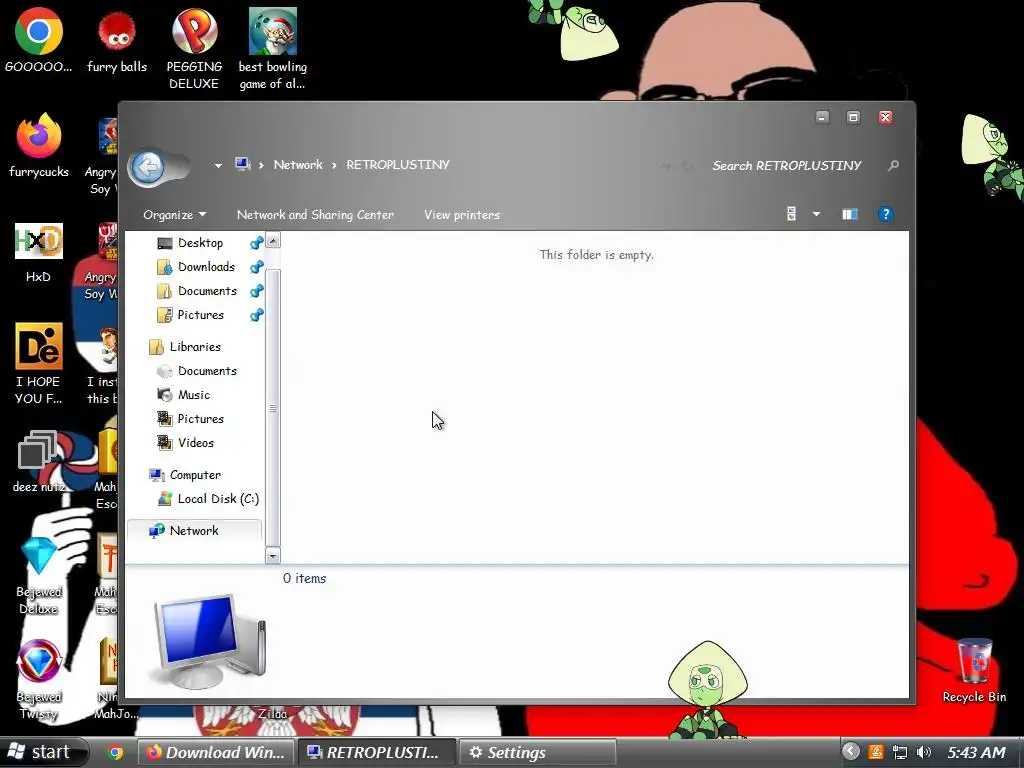The image size is (1024, 768).
Task: Open the Chrome desktop shortcut GOOOOO...
Action: pos(39,40)
